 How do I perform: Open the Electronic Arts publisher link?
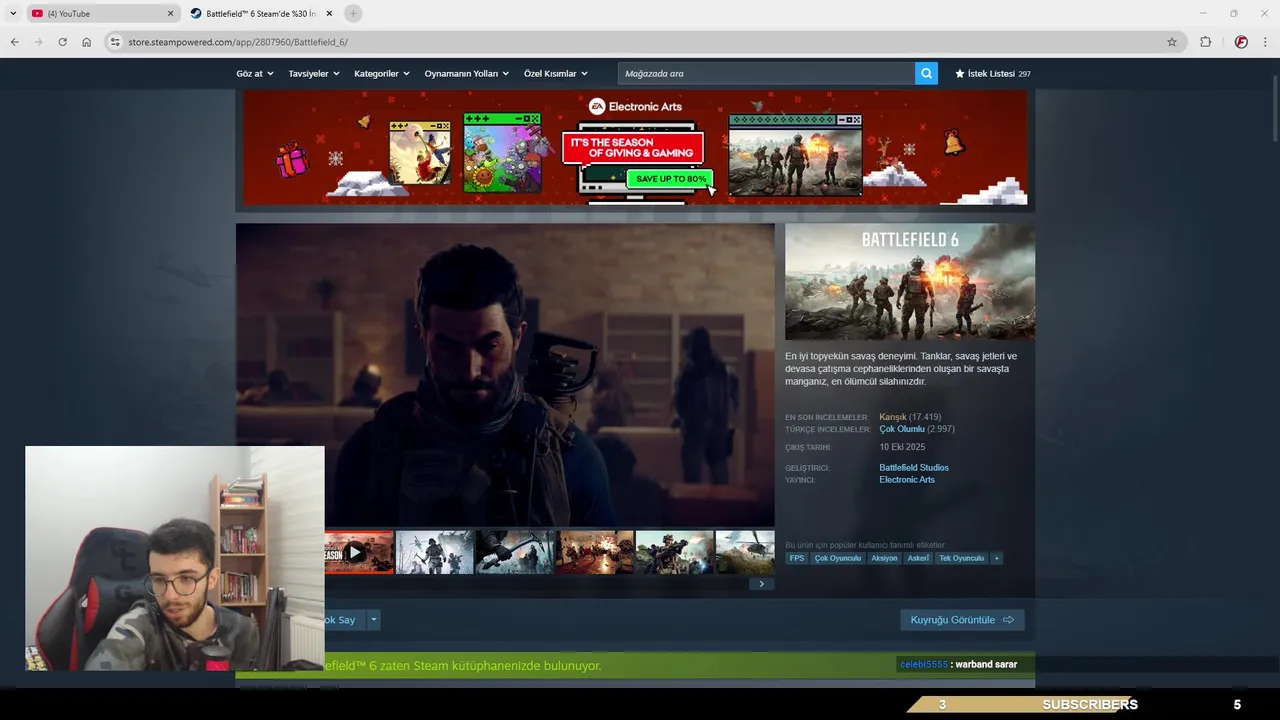(x=907, y=480)
